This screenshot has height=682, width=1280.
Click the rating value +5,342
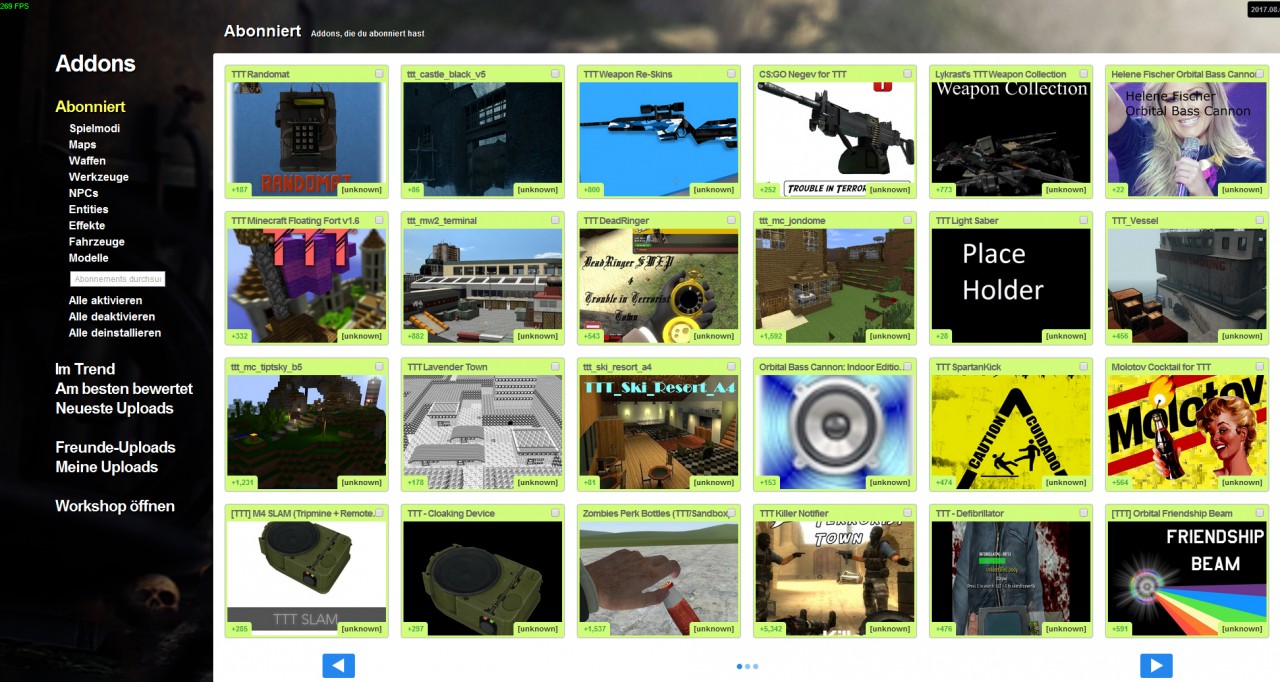(772, 629)
